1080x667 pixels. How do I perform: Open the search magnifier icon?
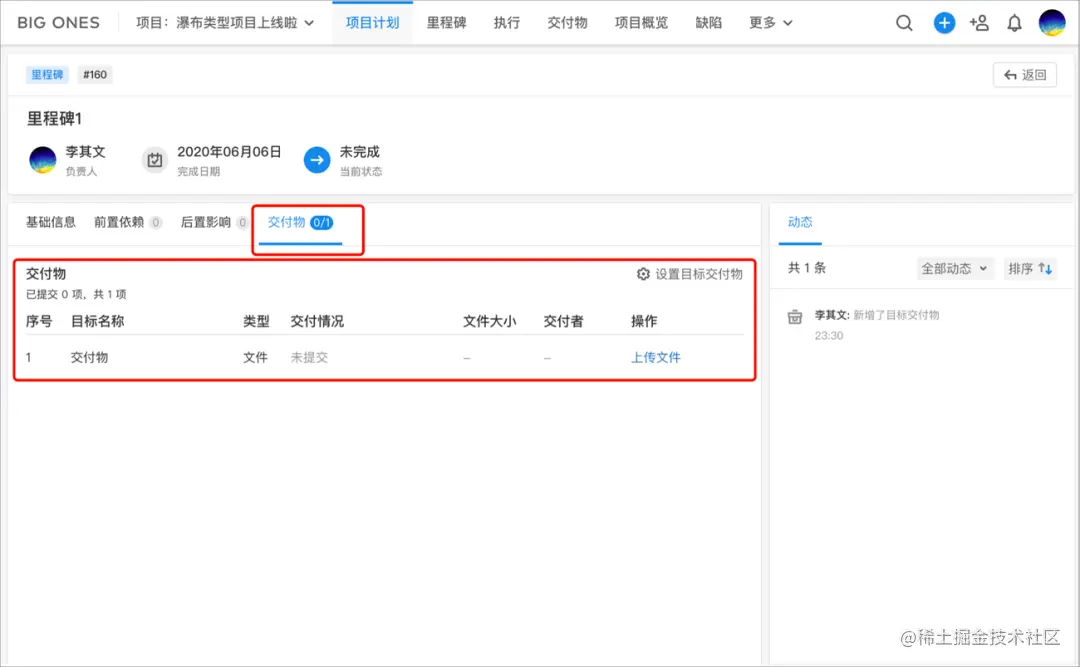[x=904, y=23]
